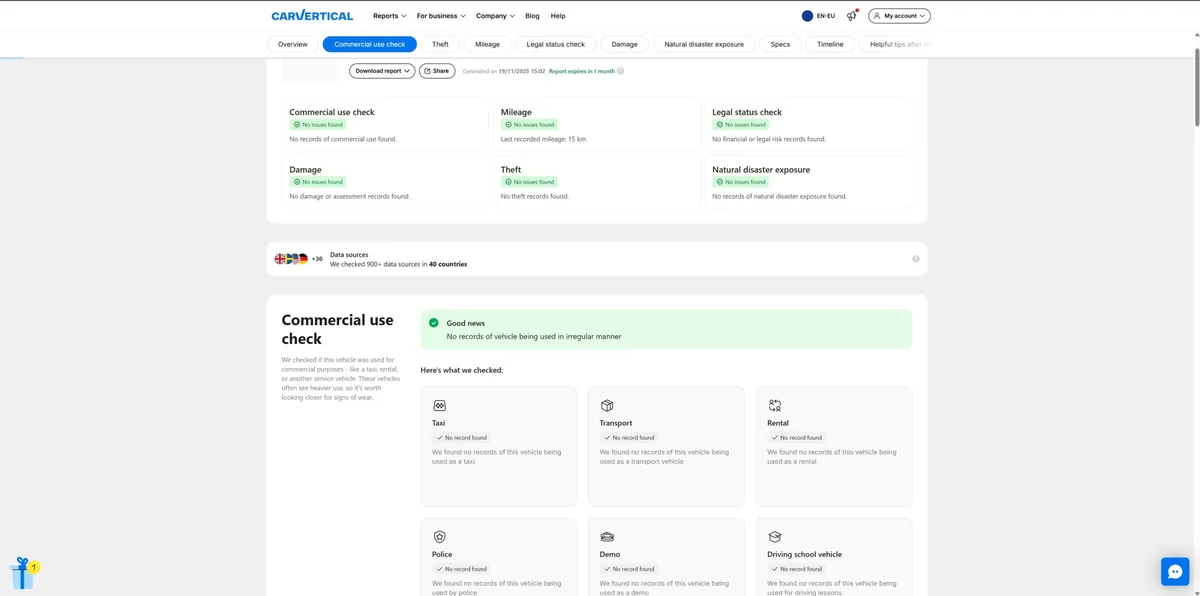Open the notifications megaphone icon
Viewport: 1200px width, 596px height.
point(852,16)
